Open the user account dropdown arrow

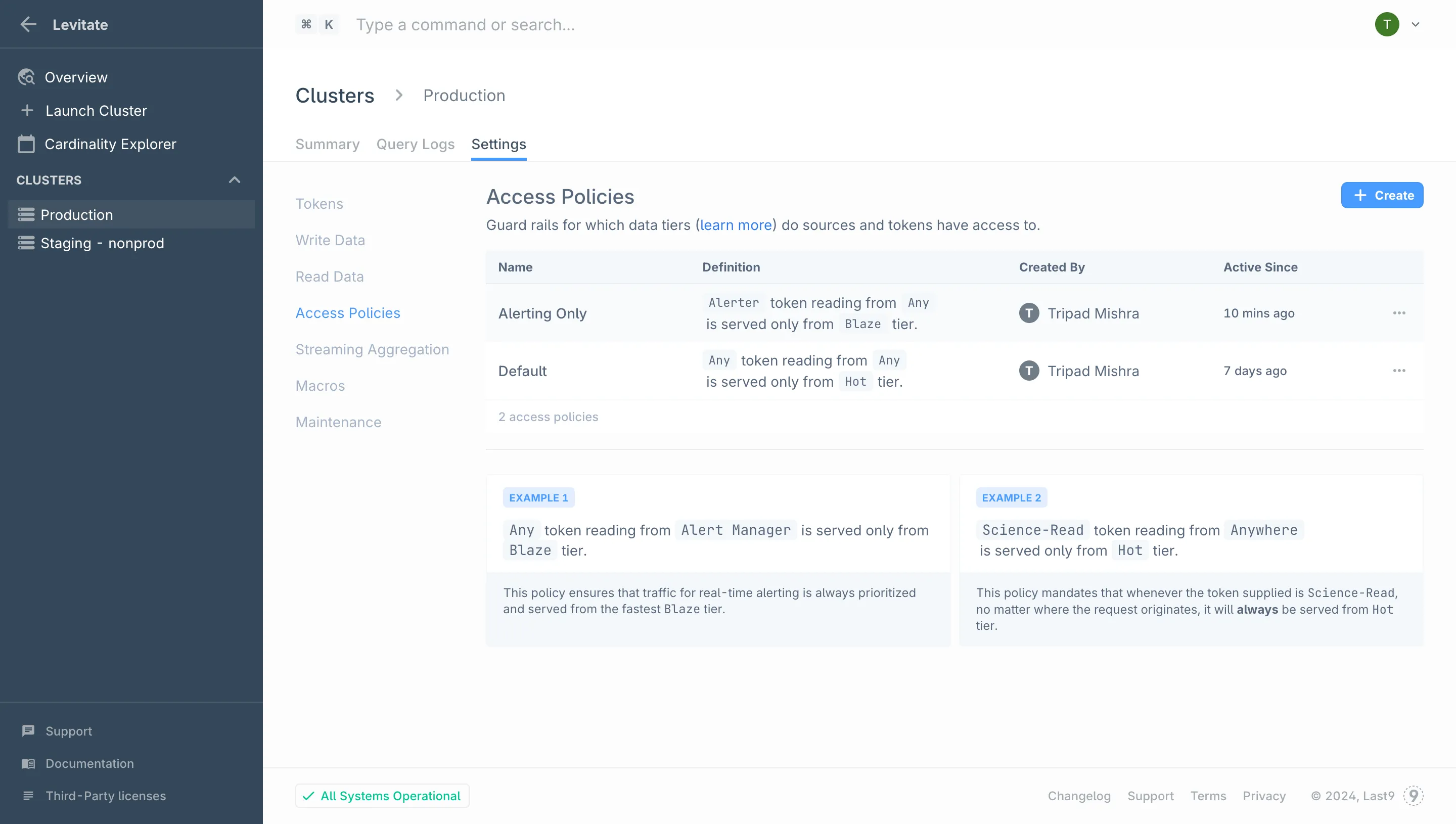pyautogui.click(x=1415, y=24)
